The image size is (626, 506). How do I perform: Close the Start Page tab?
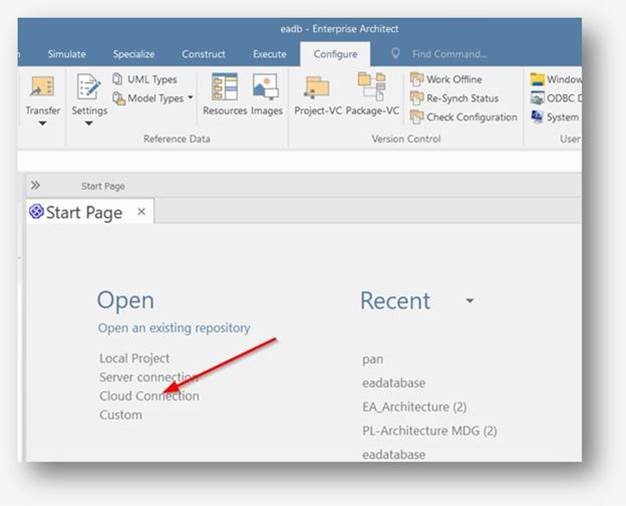pos(141,212)
